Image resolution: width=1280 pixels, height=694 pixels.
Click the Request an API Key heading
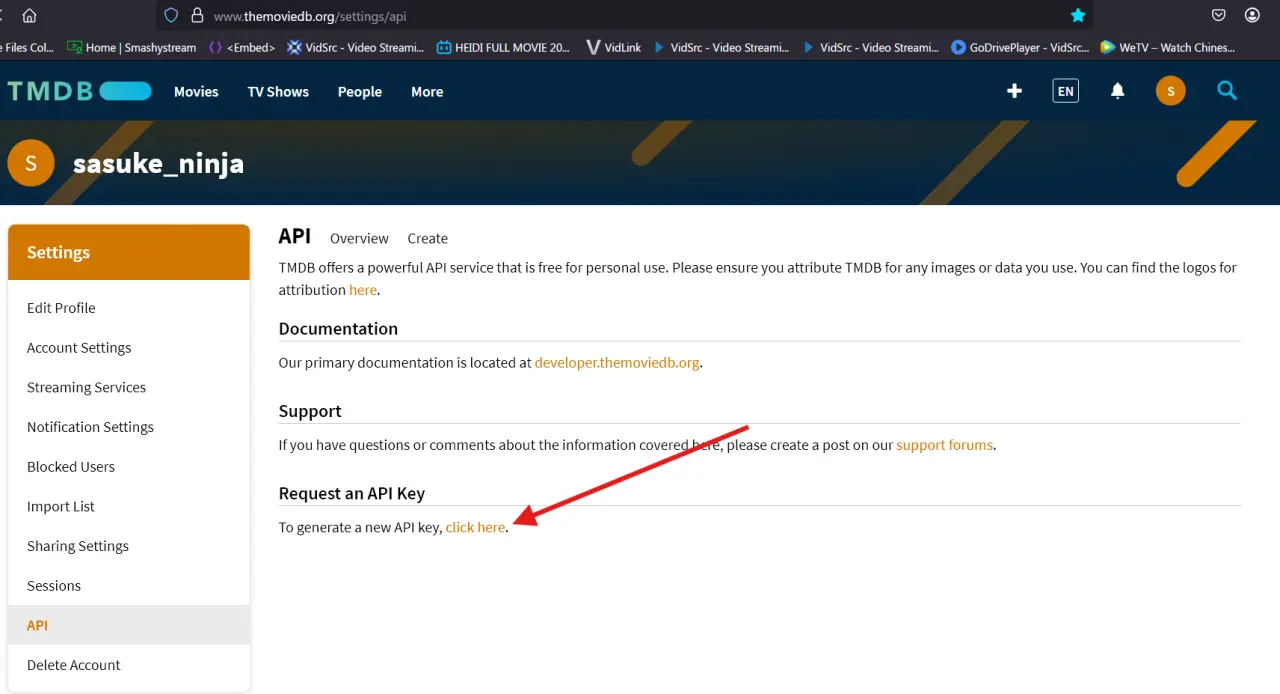(352, 493)
